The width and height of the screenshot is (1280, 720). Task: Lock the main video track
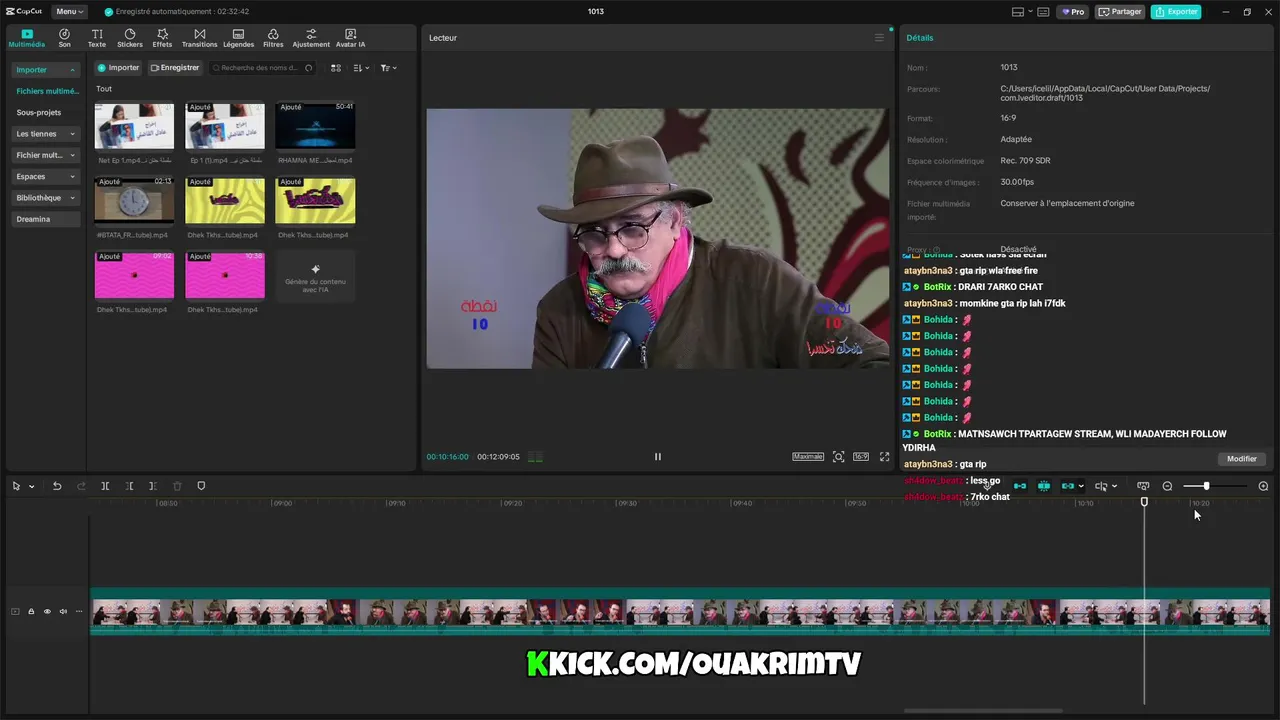tap(31, 612)
